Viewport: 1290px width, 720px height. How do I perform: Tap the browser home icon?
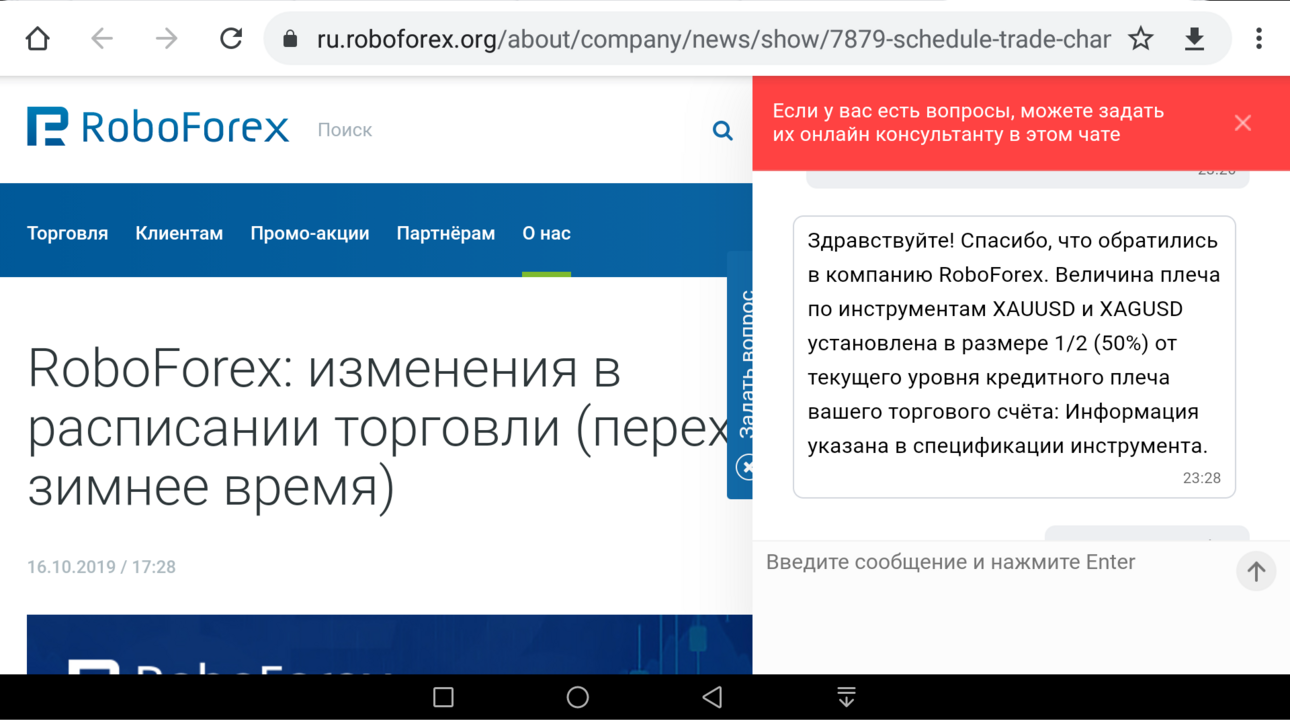pos(38,39)
